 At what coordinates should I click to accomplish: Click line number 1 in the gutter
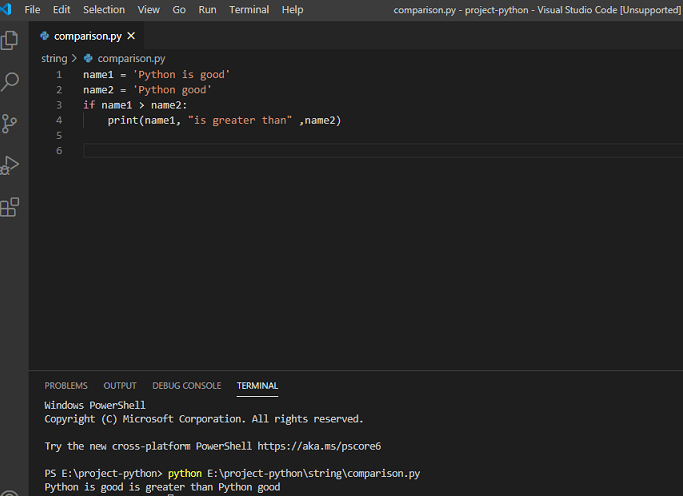[59, 74]
